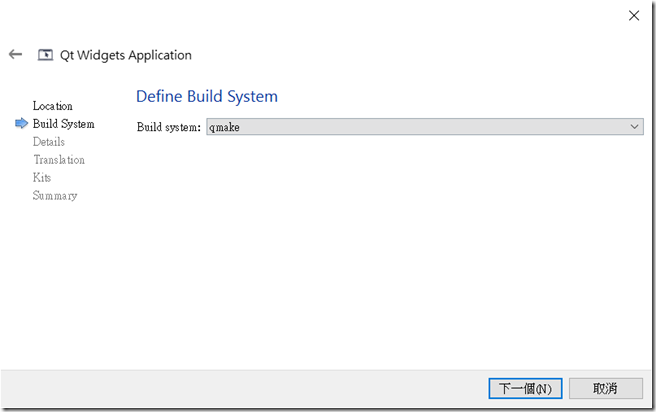
Task: Click the Summary step in sidebar
Action: [x=55, y=195]
